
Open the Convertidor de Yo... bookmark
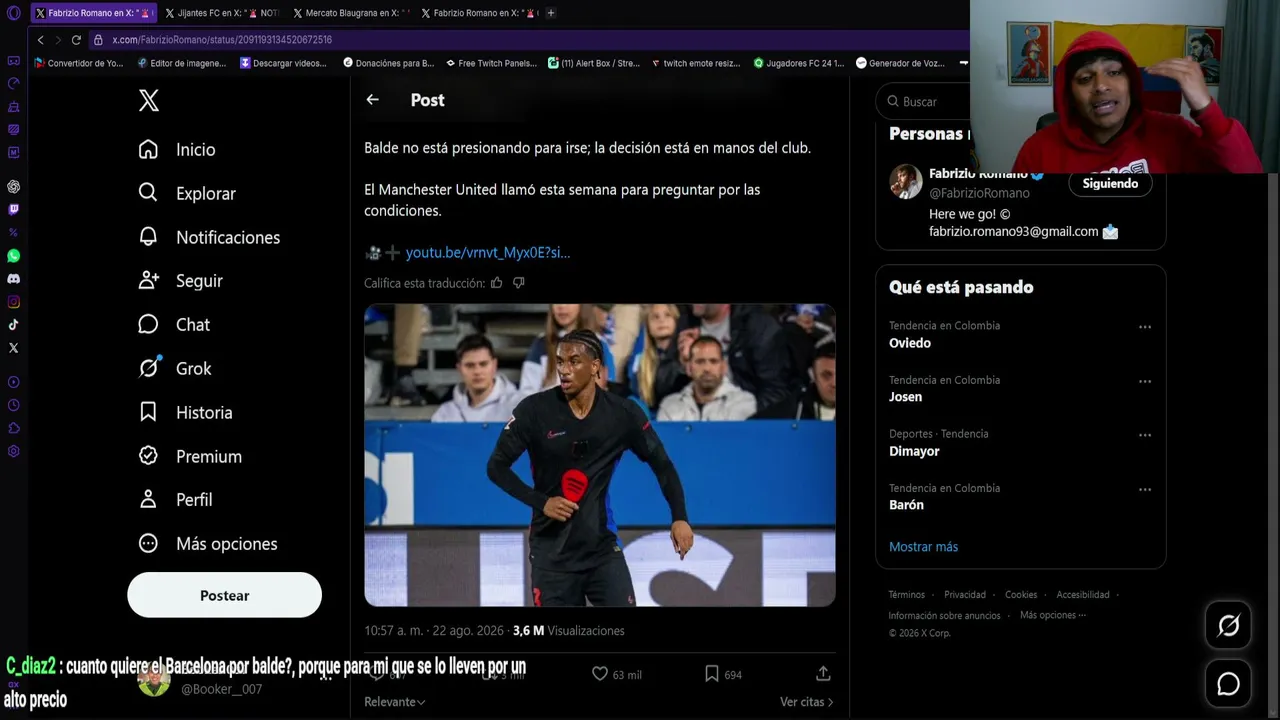click(x=79, y=63)
